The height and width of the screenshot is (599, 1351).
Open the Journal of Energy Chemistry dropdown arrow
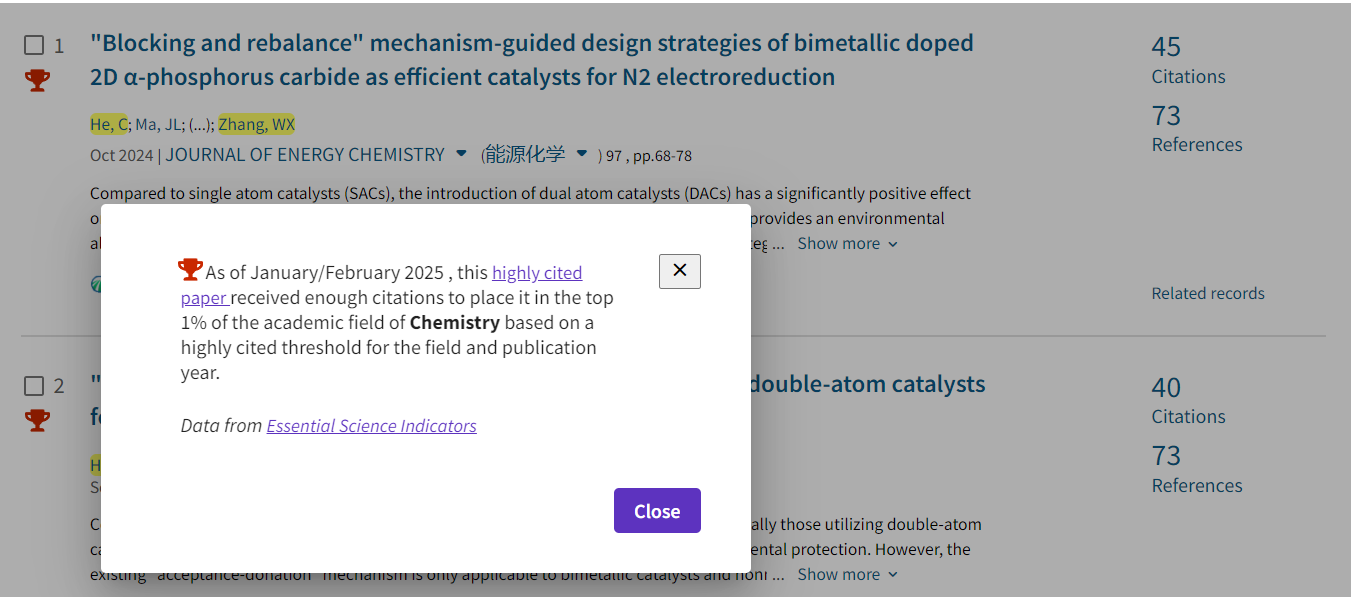pyautogui.click(x=461, y=154)
